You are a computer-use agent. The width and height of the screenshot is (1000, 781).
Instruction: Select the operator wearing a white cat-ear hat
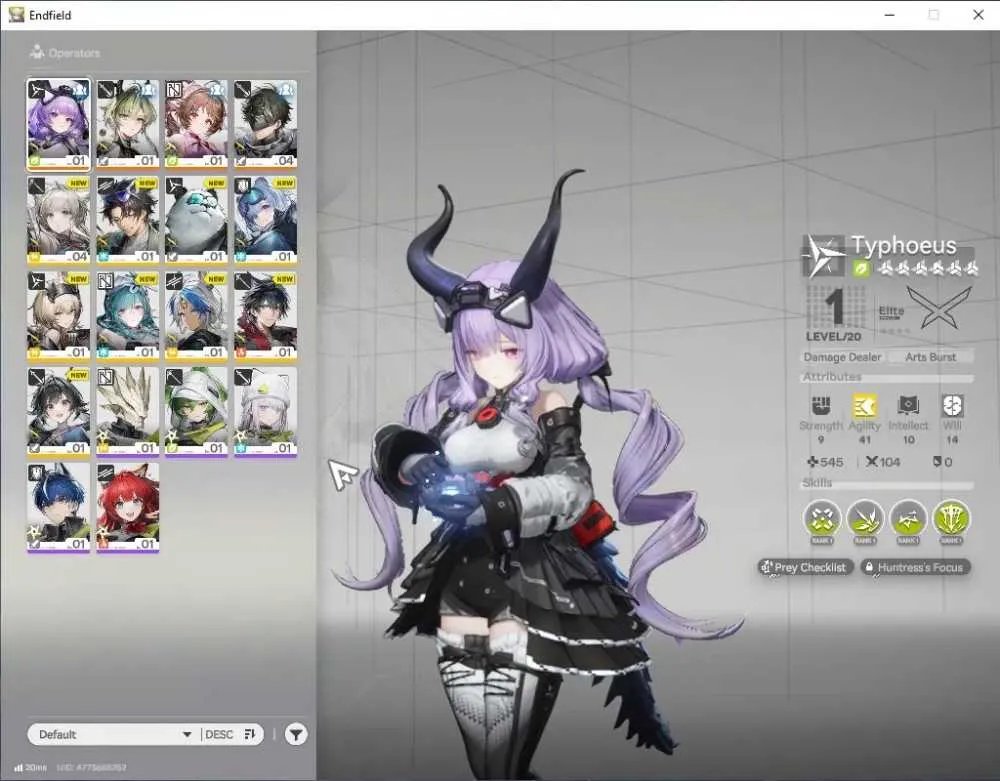(265, 412)
